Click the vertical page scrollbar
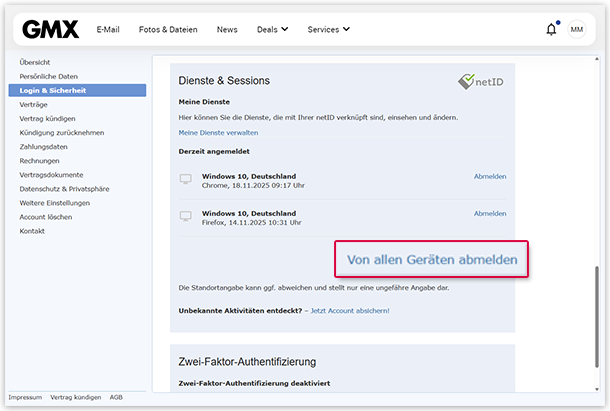 [x=597, y=330]
